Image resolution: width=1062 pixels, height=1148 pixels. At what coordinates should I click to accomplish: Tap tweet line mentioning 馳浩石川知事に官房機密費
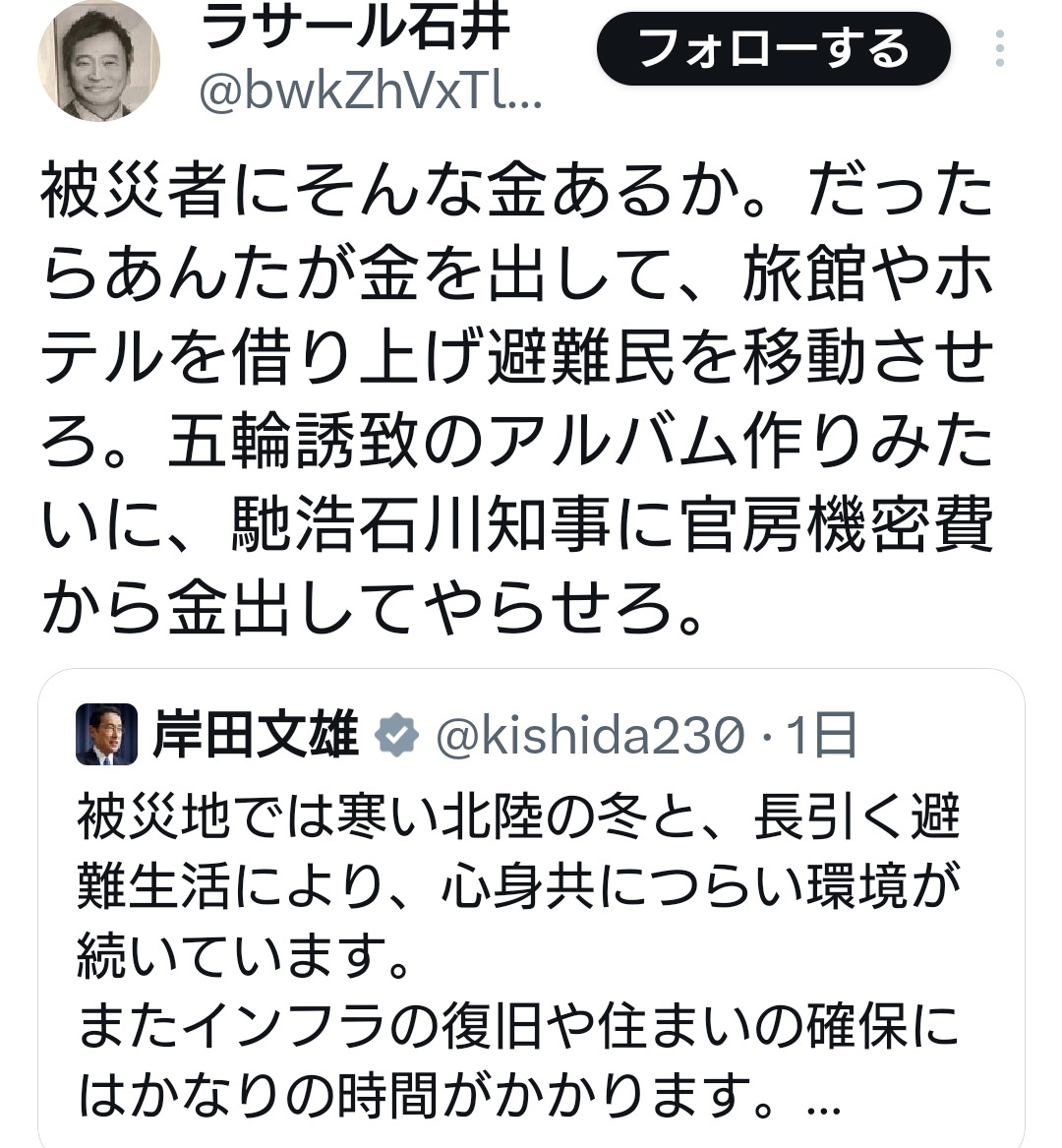516,524
